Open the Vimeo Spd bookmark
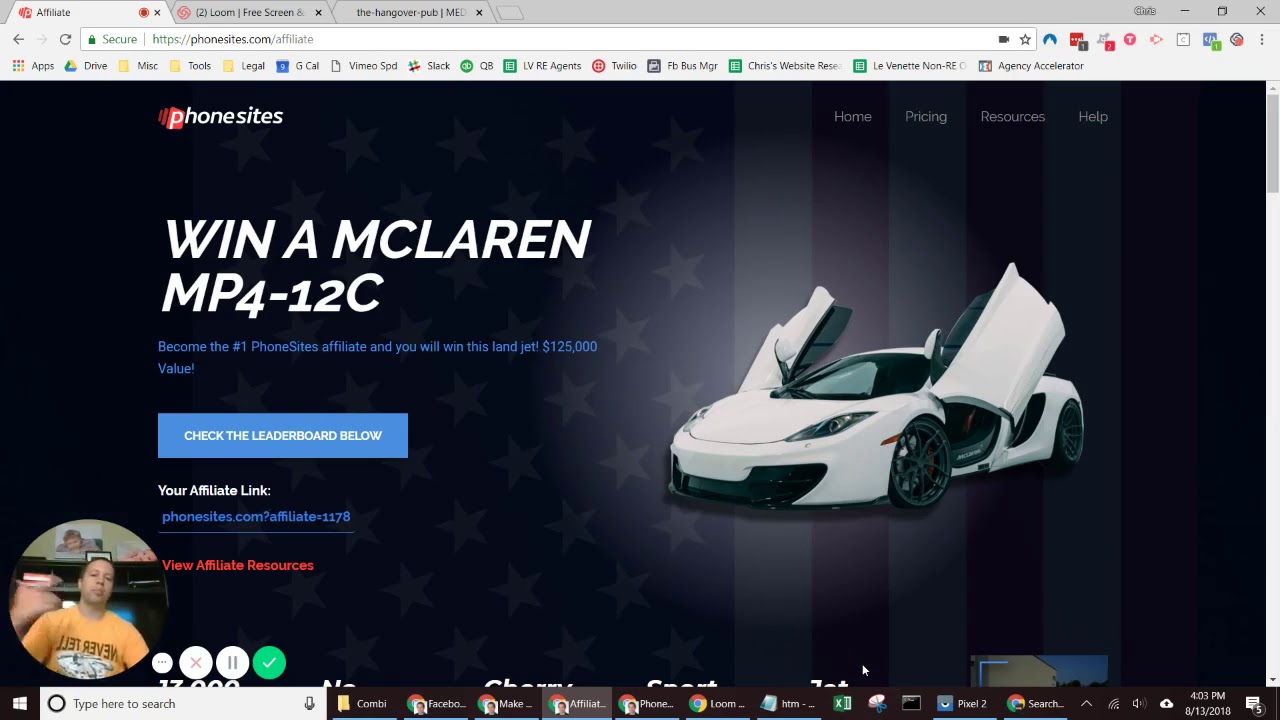1280x720 pixels. [363, 66]
